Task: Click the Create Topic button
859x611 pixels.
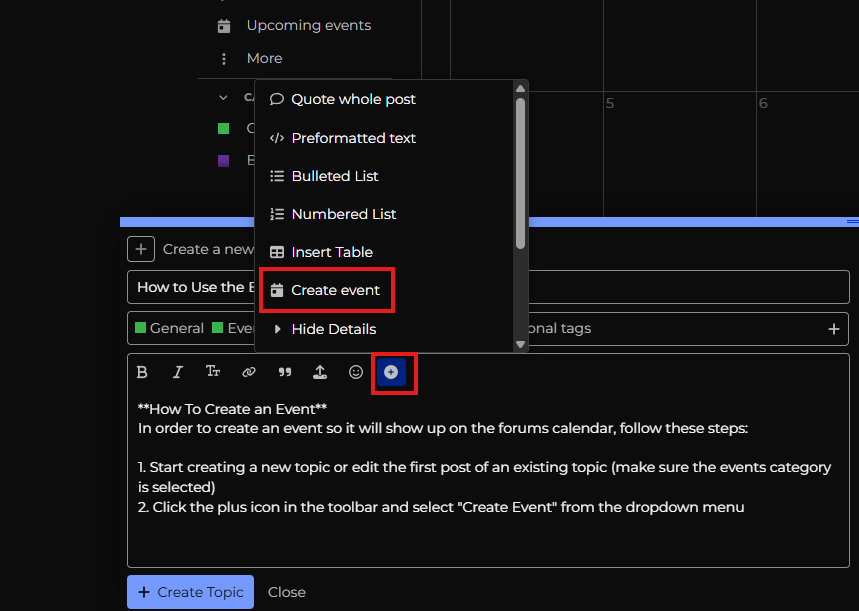Action: pos(190,592)
